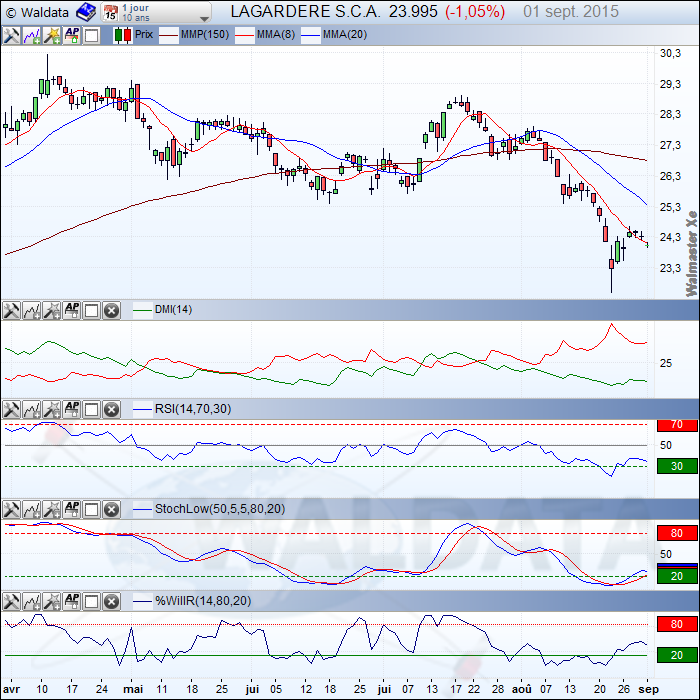Viewport: 700px width, 700px height.
Task: Close the DMI(14) indicator panel
Action: [112, 310]
